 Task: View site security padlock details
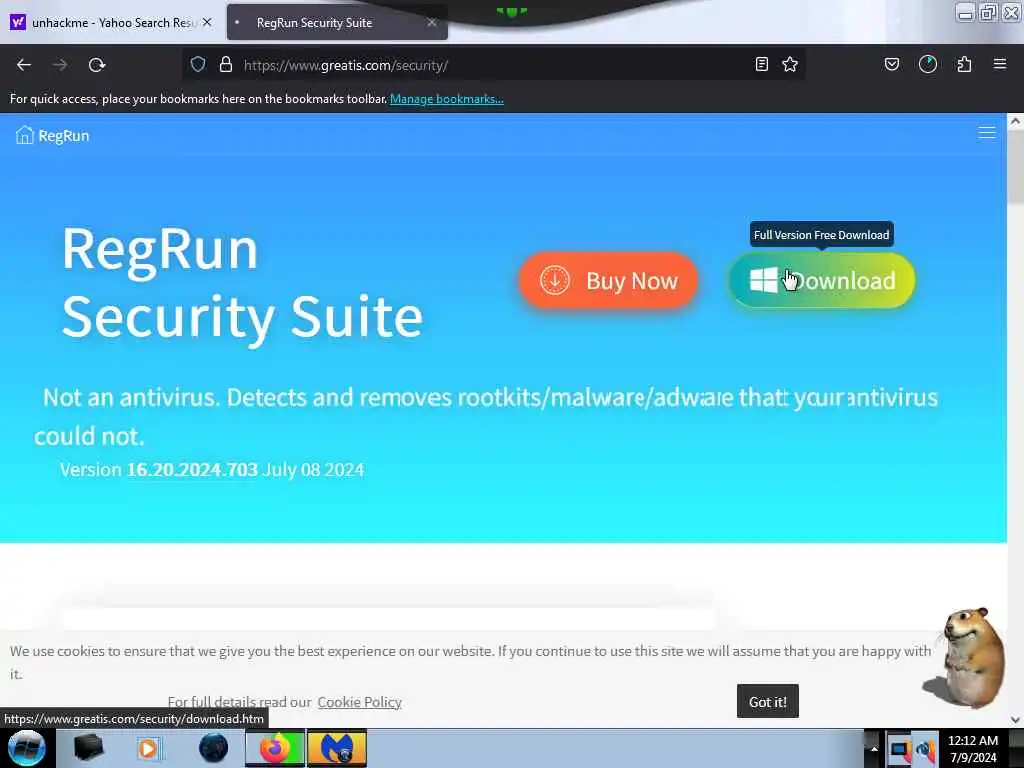coord(226,65)
